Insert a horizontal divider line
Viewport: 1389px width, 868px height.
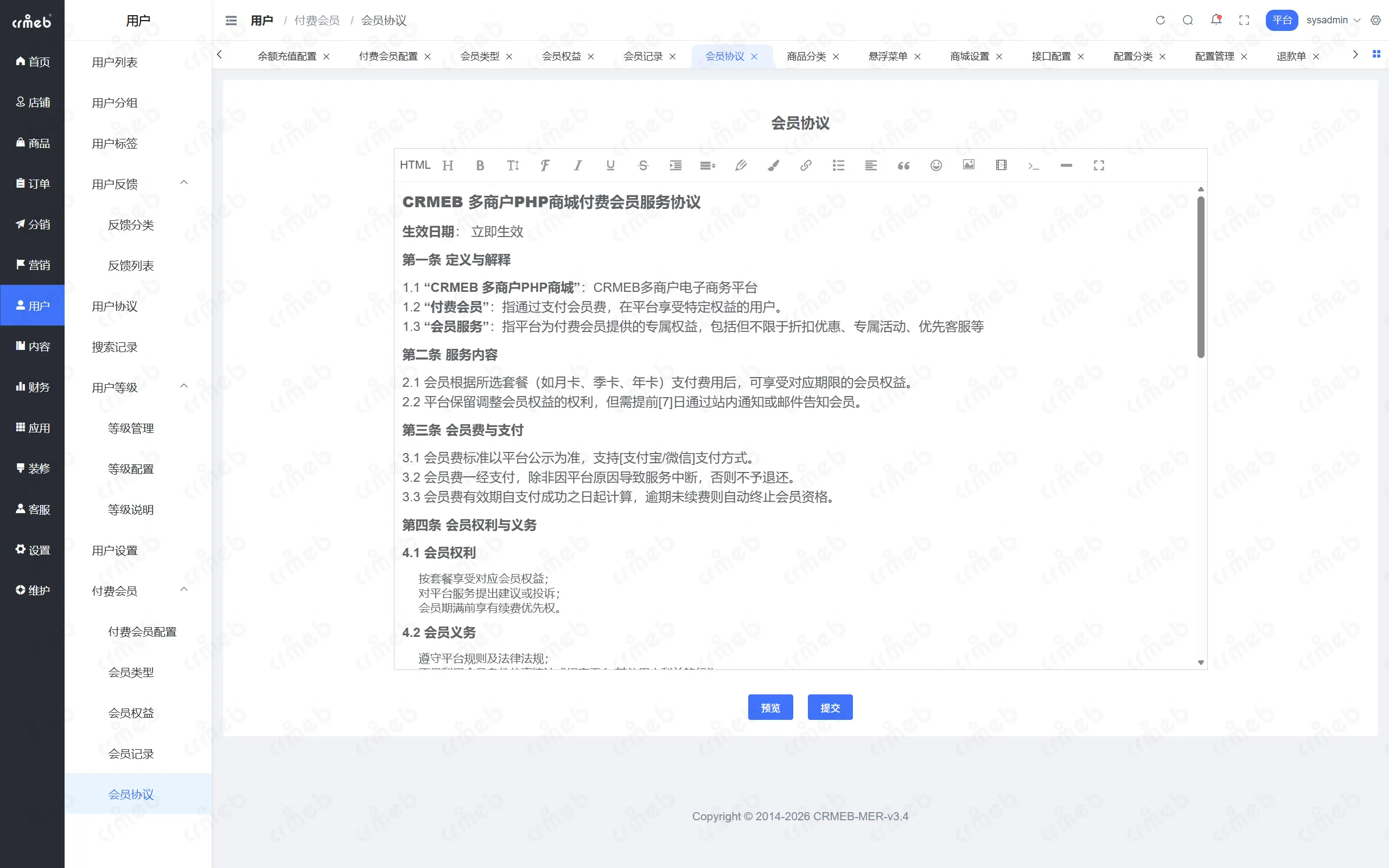tap(1066, 165)
